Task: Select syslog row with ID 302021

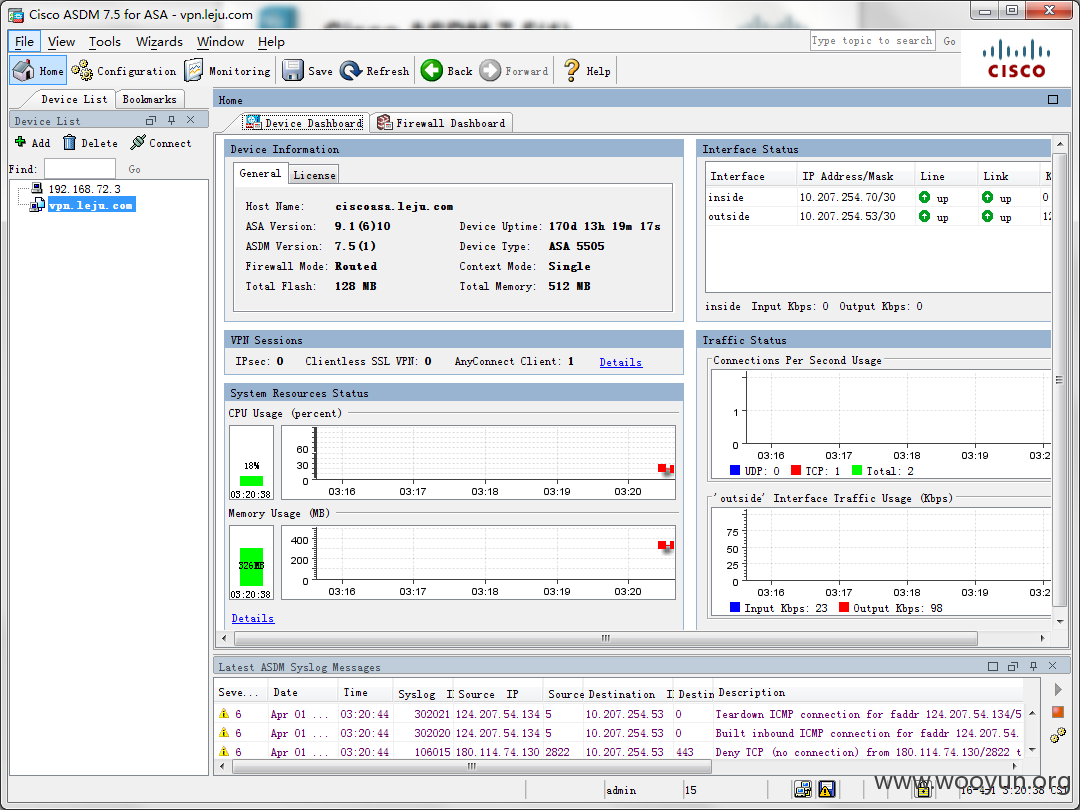Action: click(619, 714)
